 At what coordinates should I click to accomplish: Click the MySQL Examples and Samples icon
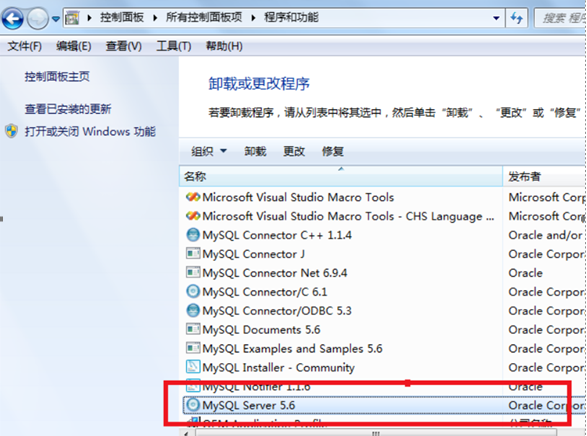click(x=193, y=348)
